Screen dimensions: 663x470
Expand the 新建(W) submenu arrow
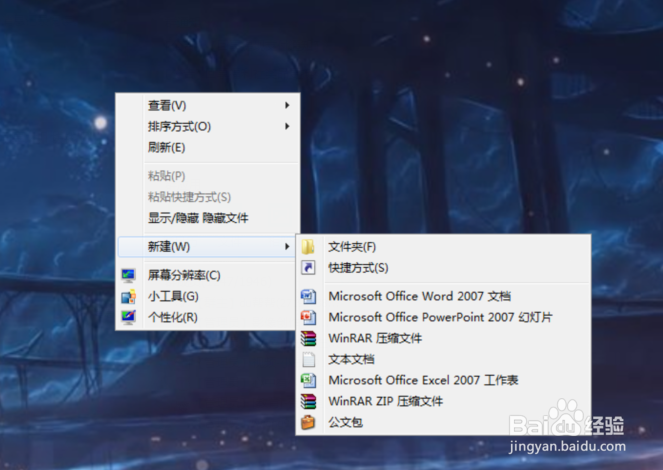click(x=287, y=246)
